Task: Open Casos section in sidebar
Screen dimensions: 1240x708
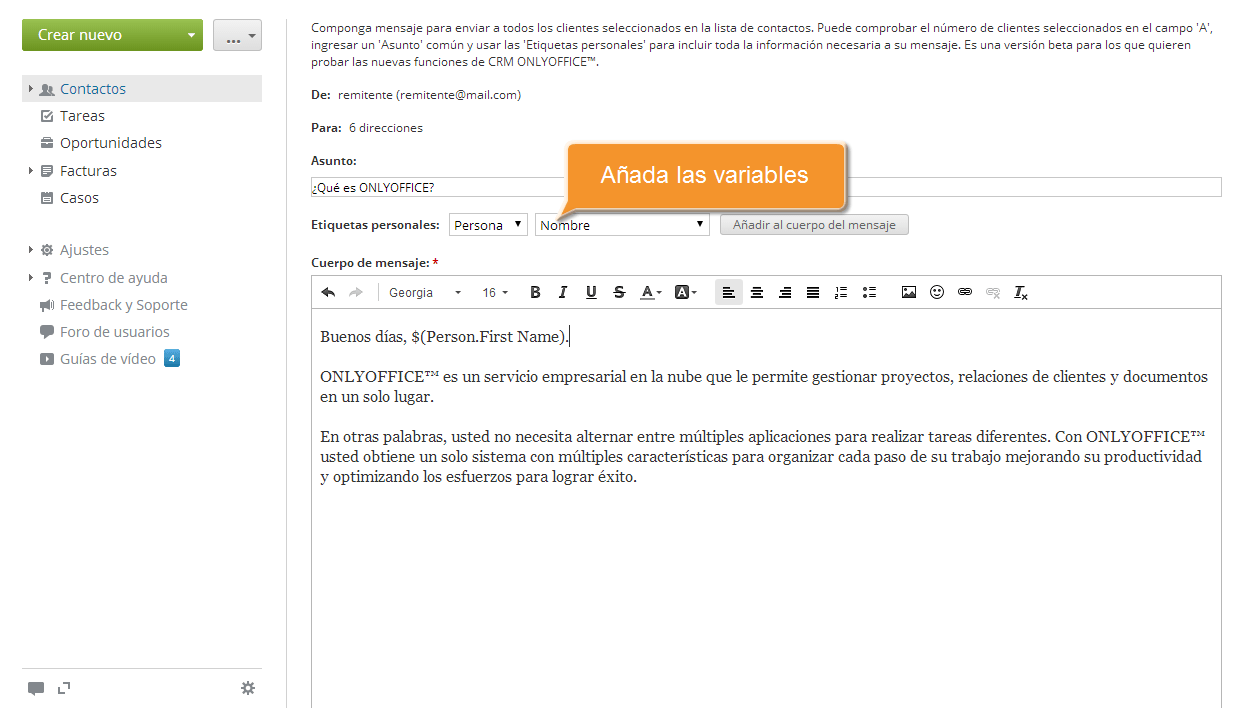Action: (79, 198)
